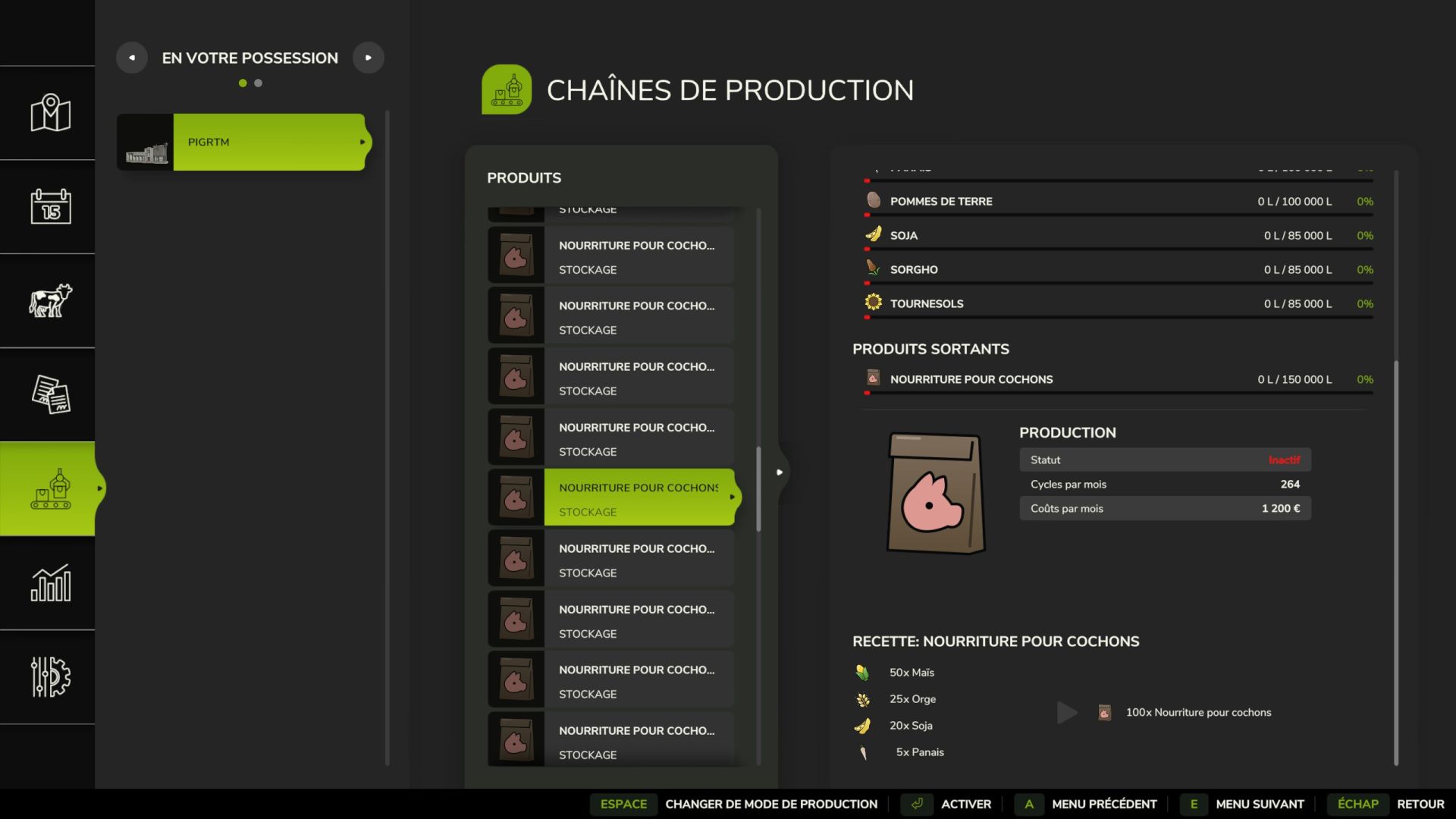The image size is (1456, 819).
Task: Select the PIGRTM production building
Action: click(268, 142)
